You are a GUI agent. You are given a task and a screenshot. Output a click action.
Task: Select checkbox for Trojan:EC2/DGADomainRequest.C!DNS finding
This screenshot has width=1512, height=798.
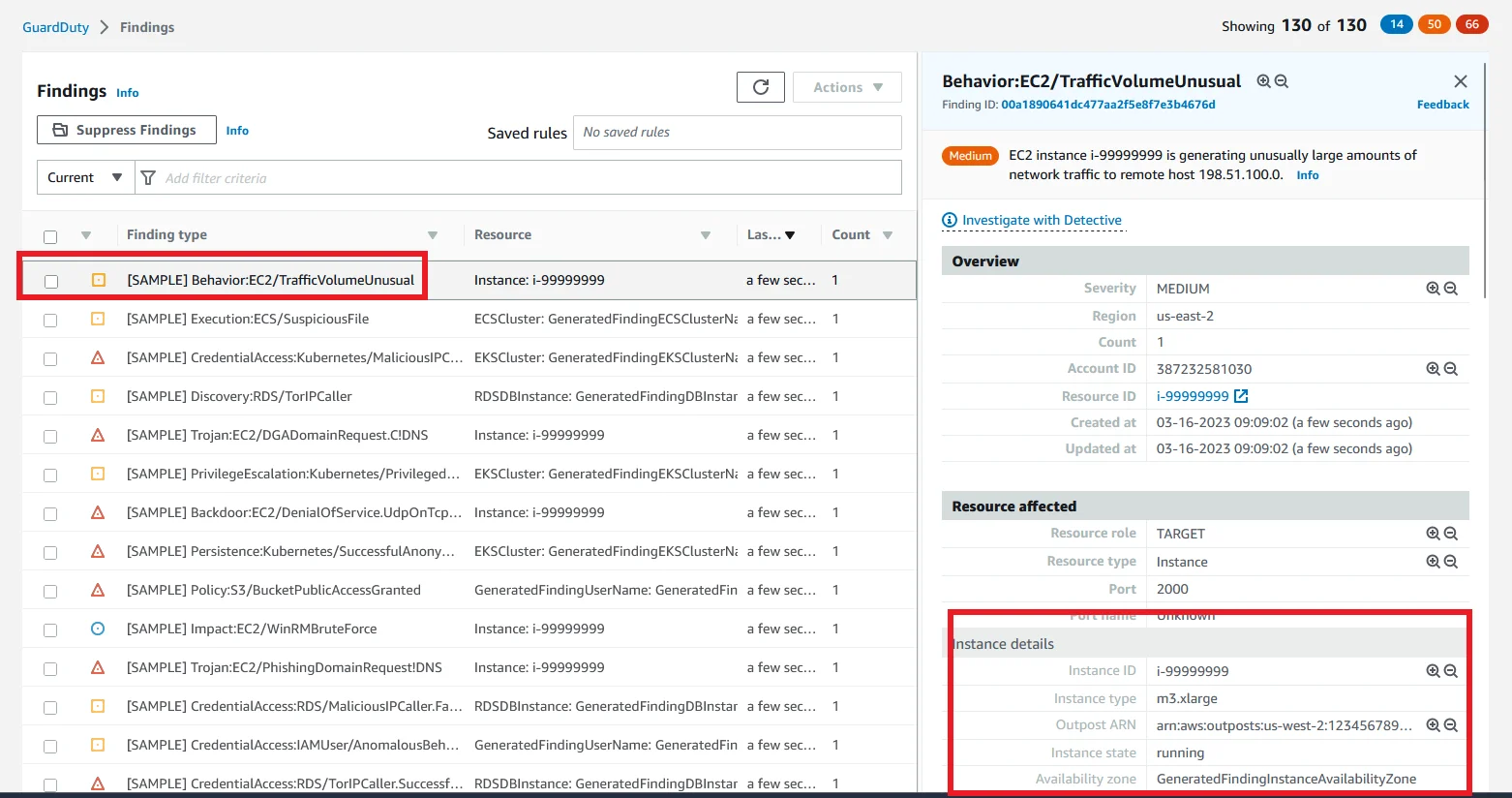tap(50, 436)
